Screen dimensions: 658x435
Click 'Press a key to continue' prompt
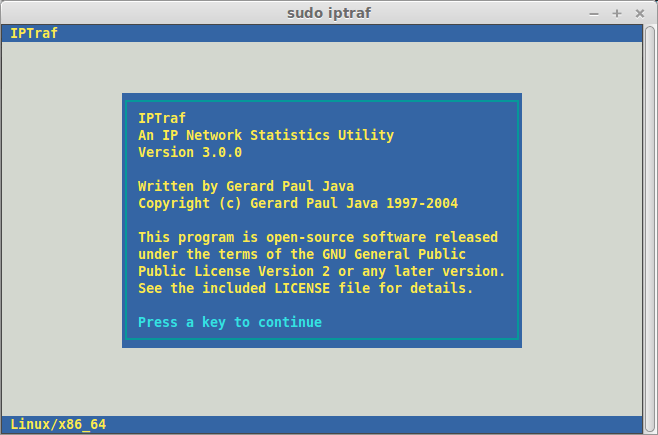click(230, 322)
